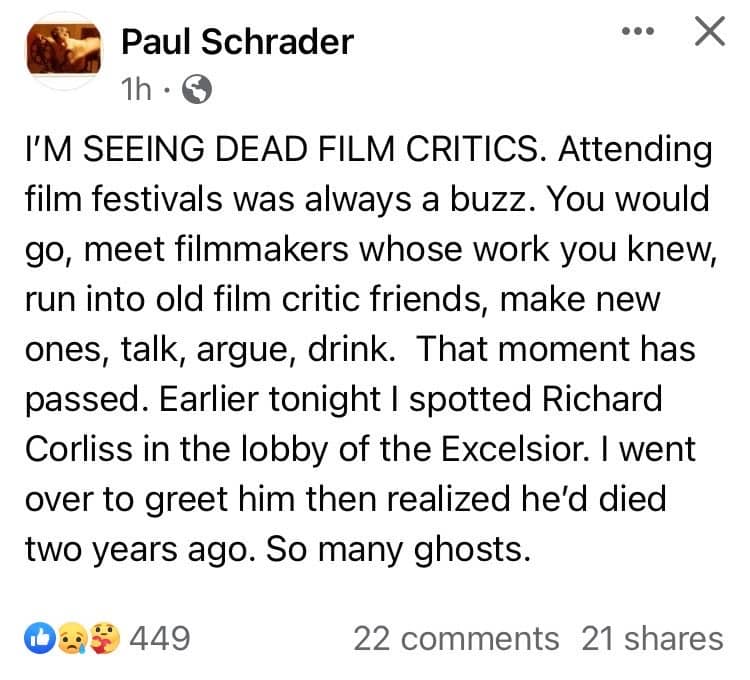The image size is (750, 680).
Task: Click the care hug-heart reaction emoji
Action: (105, 638)
